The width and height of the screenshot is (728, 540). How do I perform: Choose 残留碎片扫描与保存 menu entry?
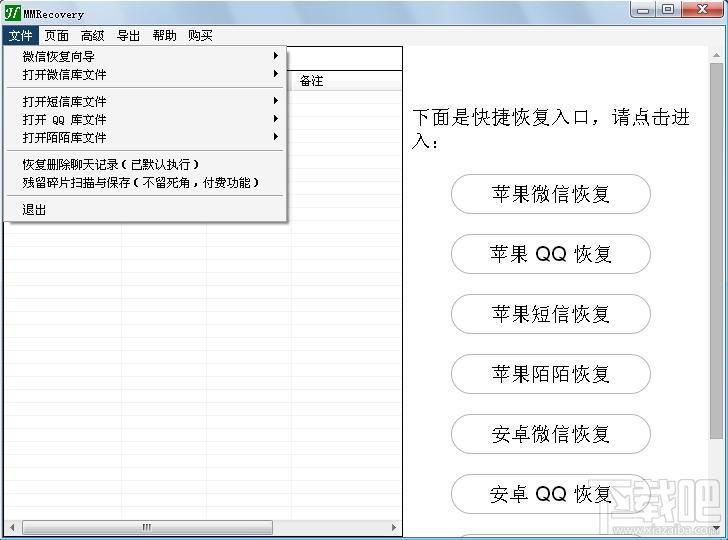click(145, 182)
